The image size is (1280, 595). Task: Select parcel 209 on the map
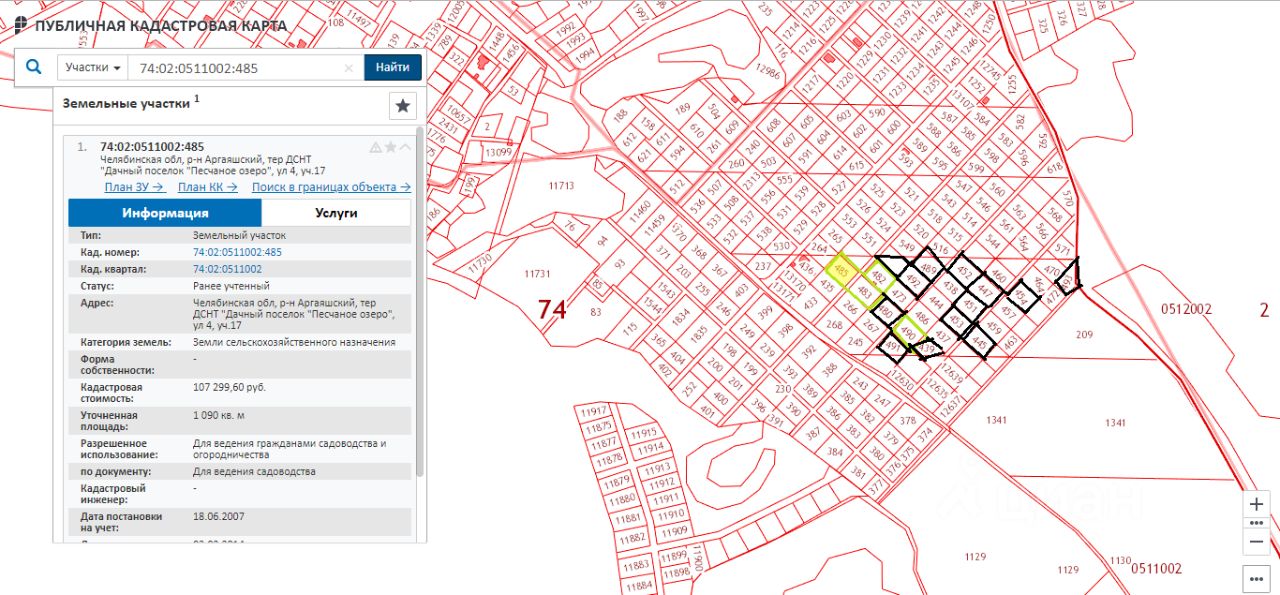pos(1083,335)
